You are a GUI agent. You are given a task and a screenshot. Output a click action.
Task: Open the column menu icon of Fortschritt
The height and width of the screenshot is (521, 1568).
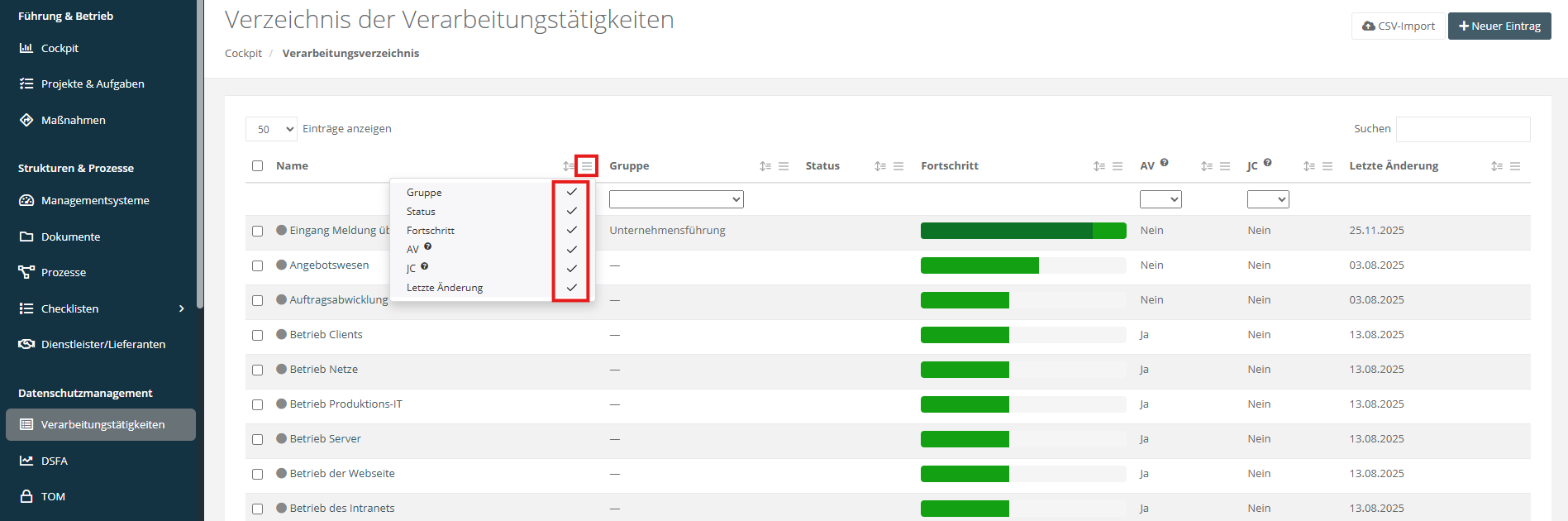[x=1117, y=166]
